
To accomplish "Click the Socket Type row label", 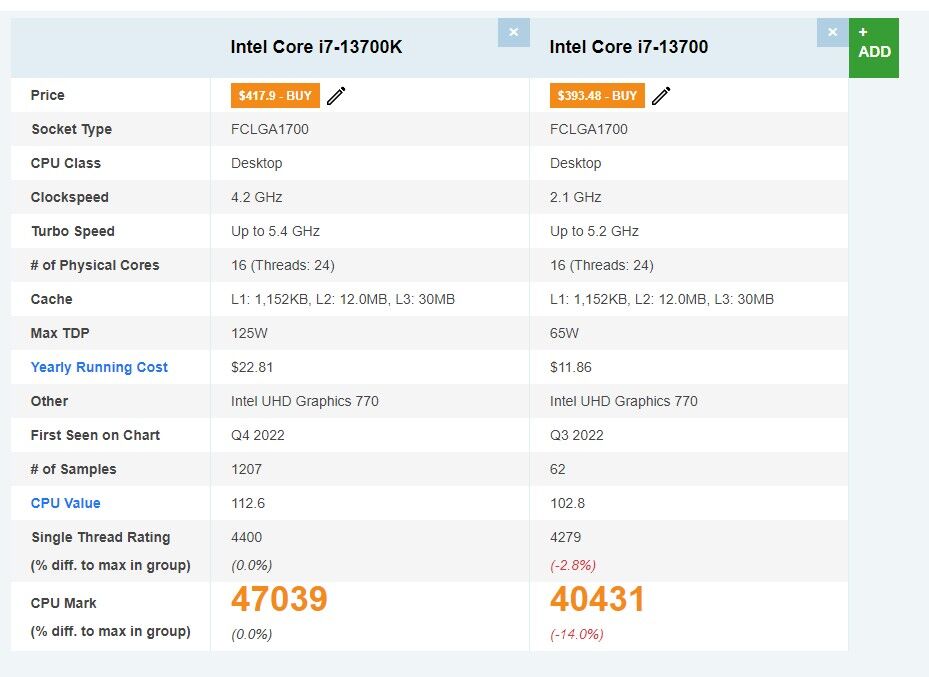I will point(72,129).
